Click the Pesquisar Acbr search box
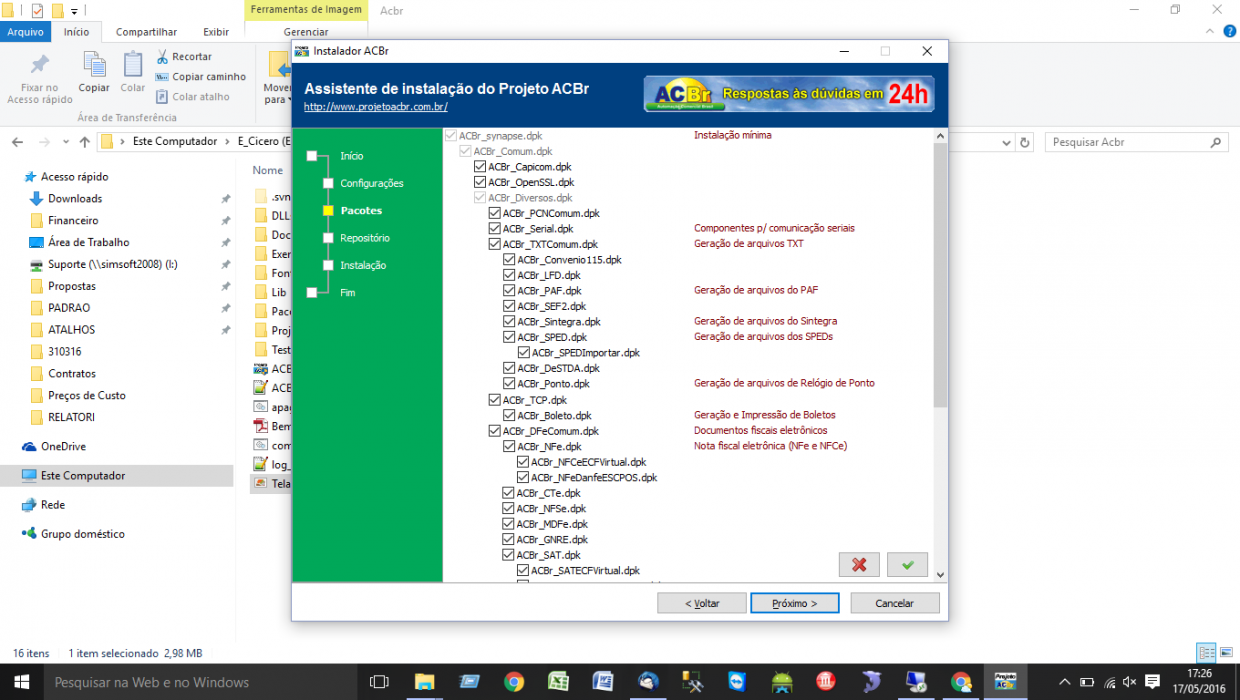Image resolution: width=1240 pixels, height=700 pixels. pyautogui.click(x=1136, y=142)
